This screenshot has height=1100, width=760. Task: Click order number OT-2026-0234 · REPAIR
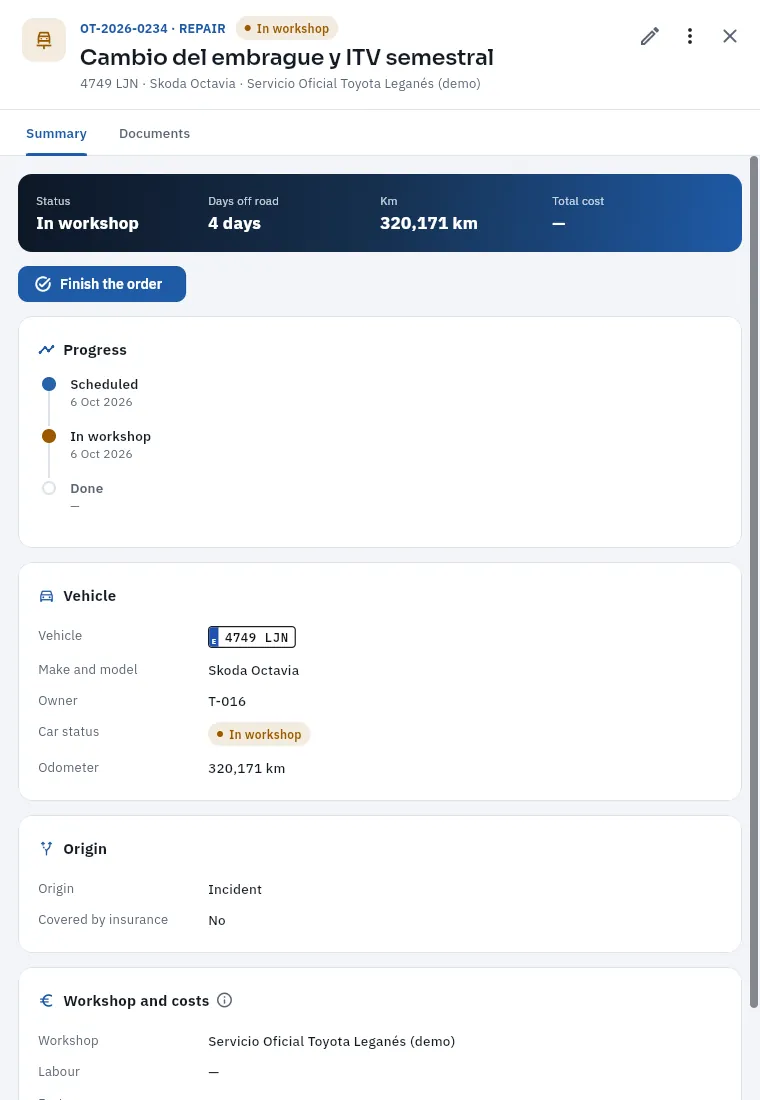coord(153,29)
